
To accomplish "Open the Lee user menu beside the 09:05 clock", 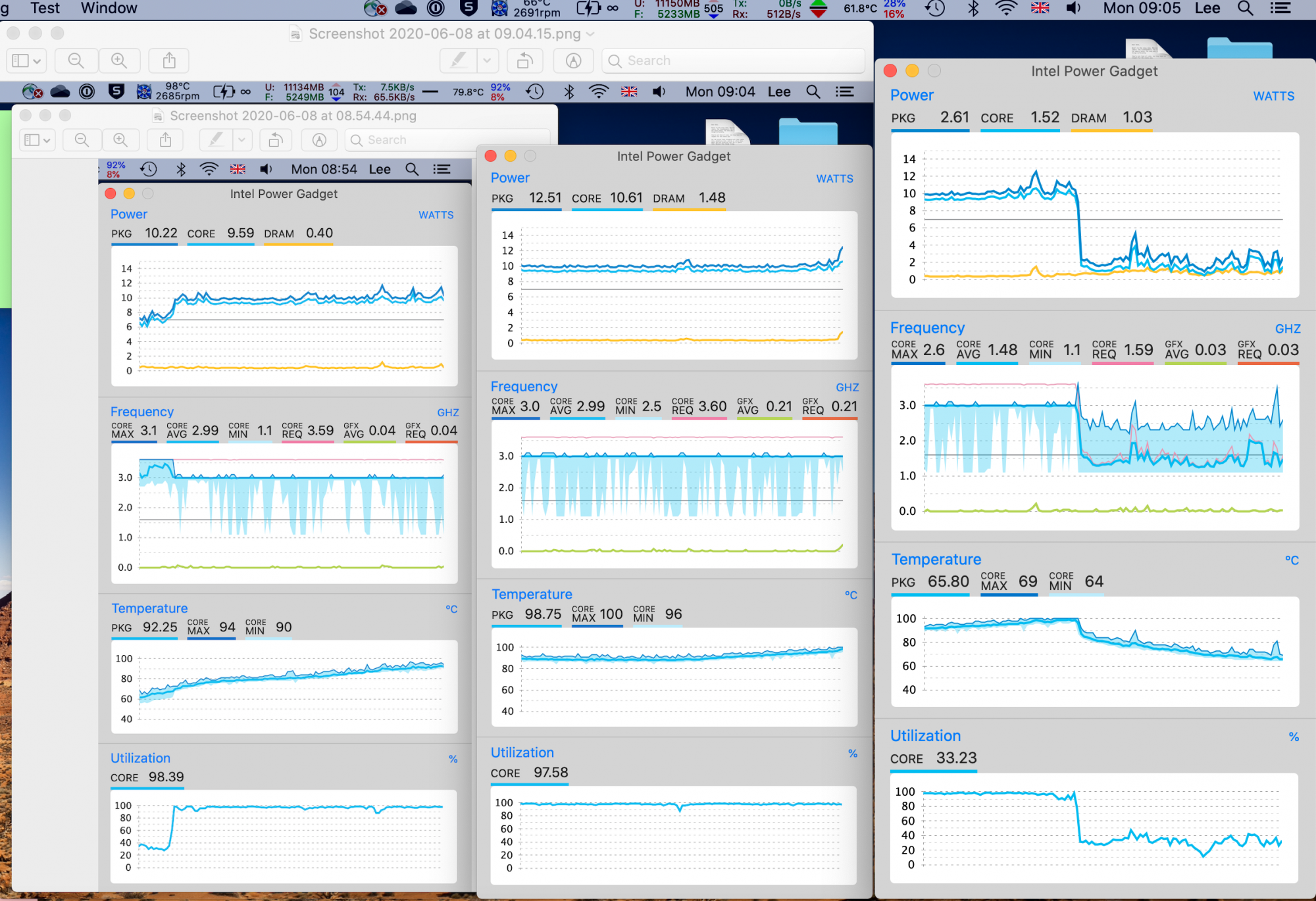I will pos(1207,8).
